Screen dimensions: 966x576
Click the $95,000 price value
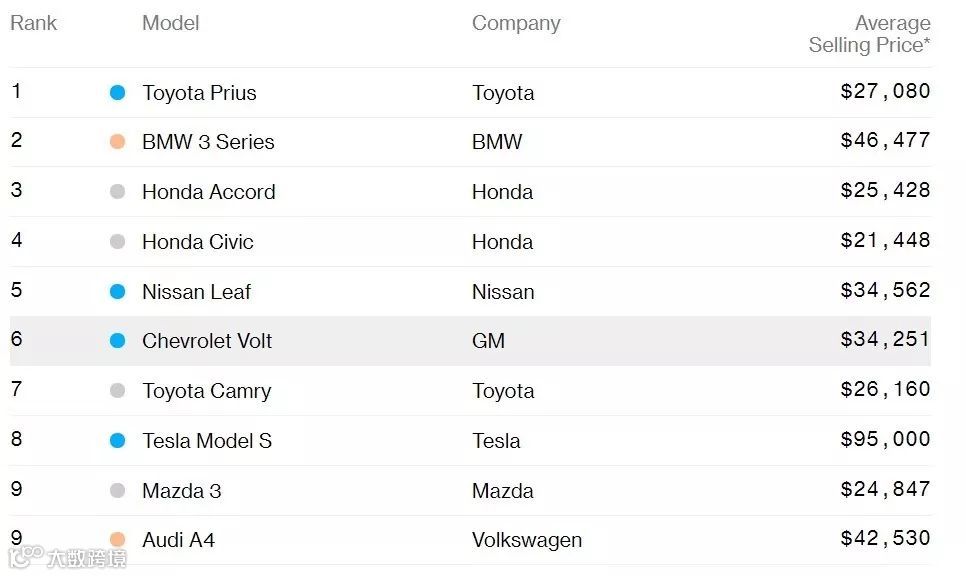tap(885, 440)
